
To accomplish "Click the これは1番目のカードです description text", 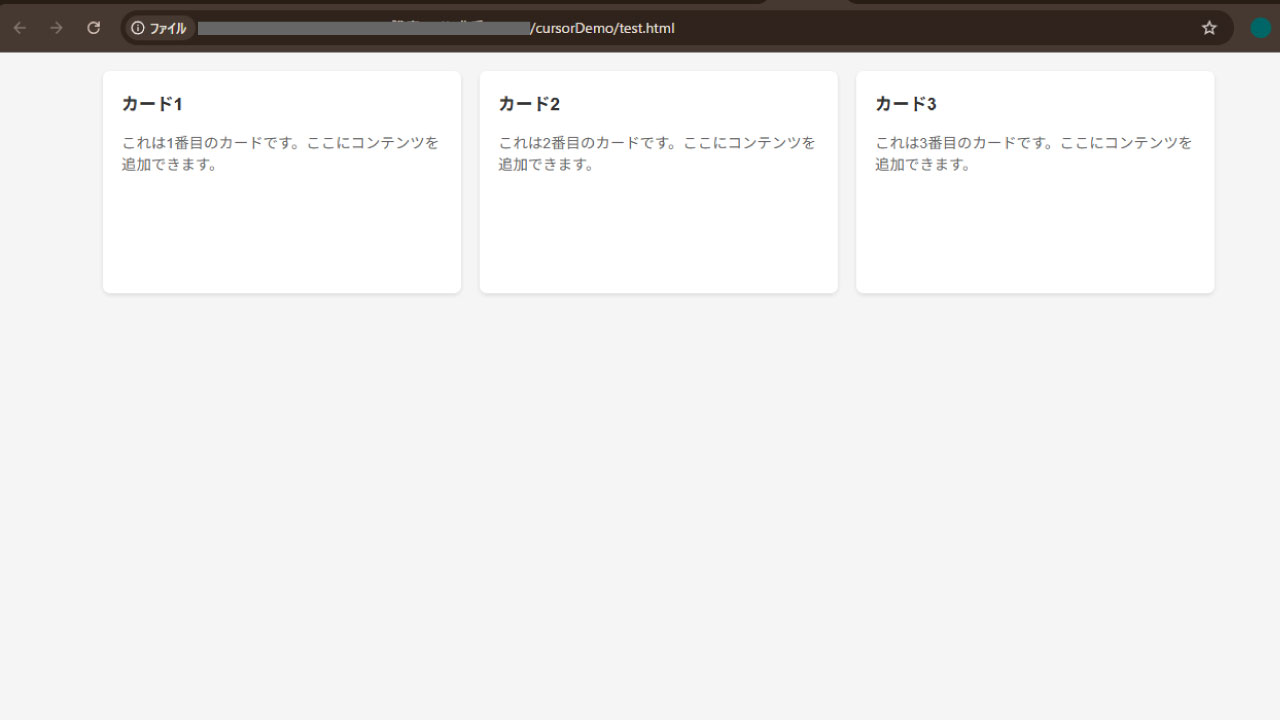I will (280, 154).
